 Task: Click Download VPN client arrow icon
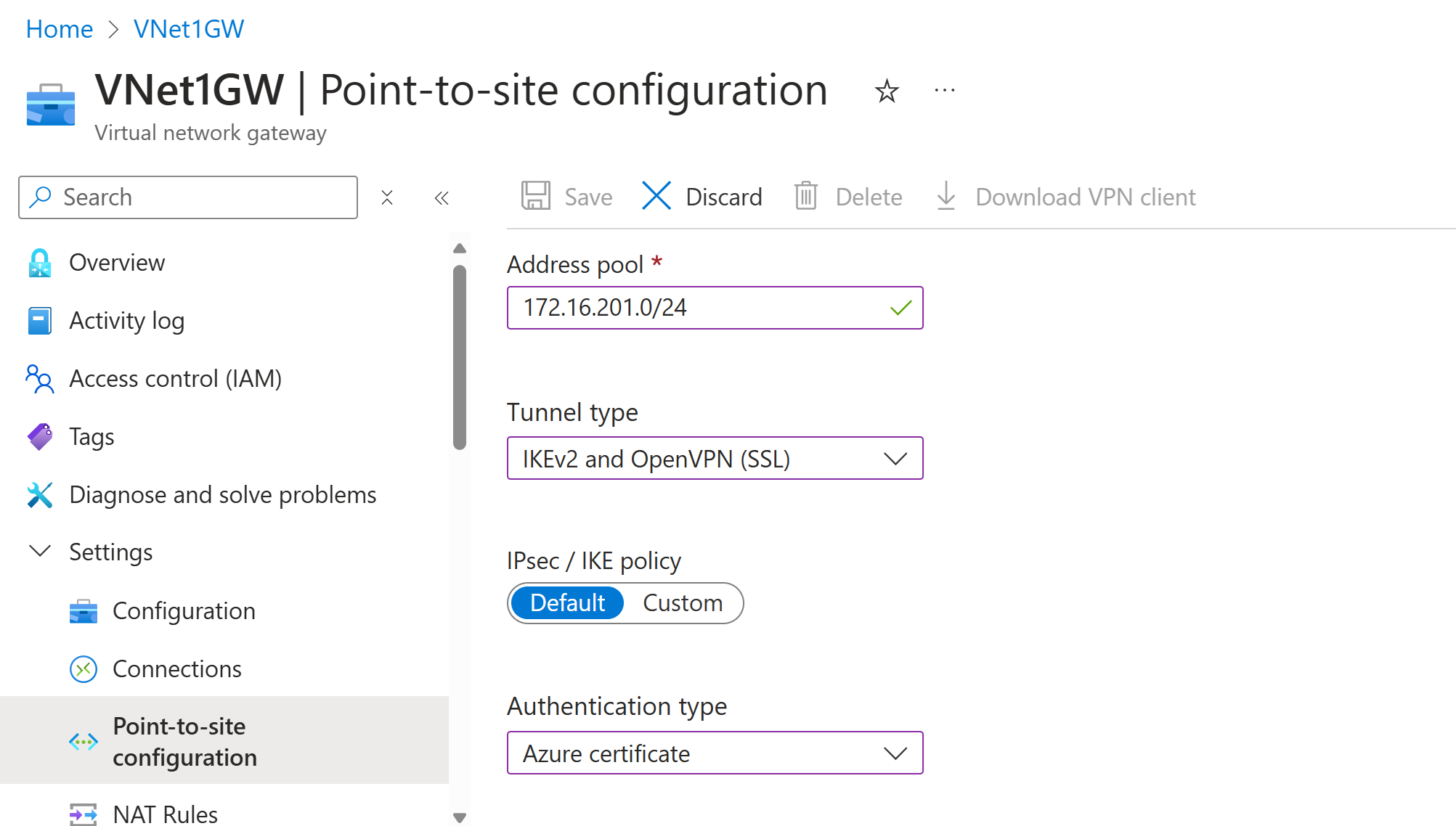(x=945, y=196)
